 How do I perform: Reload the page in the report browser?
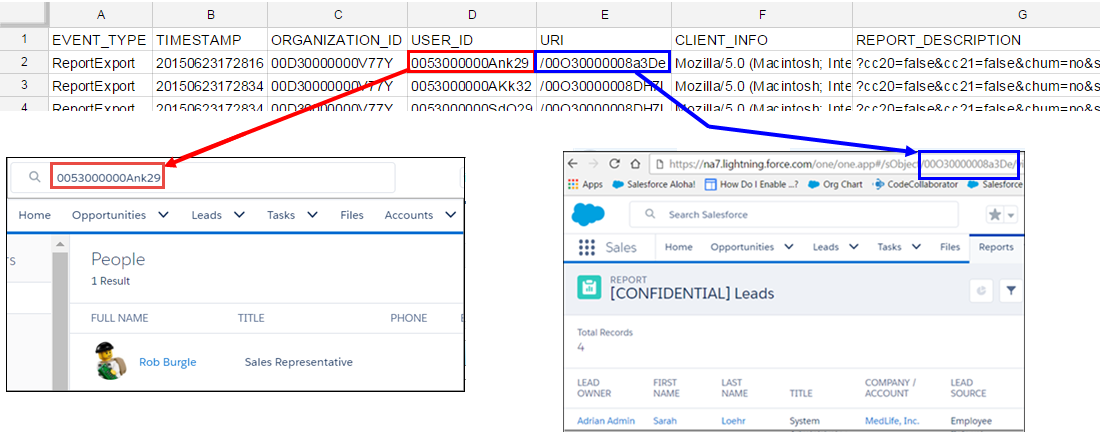click(615, 163)
